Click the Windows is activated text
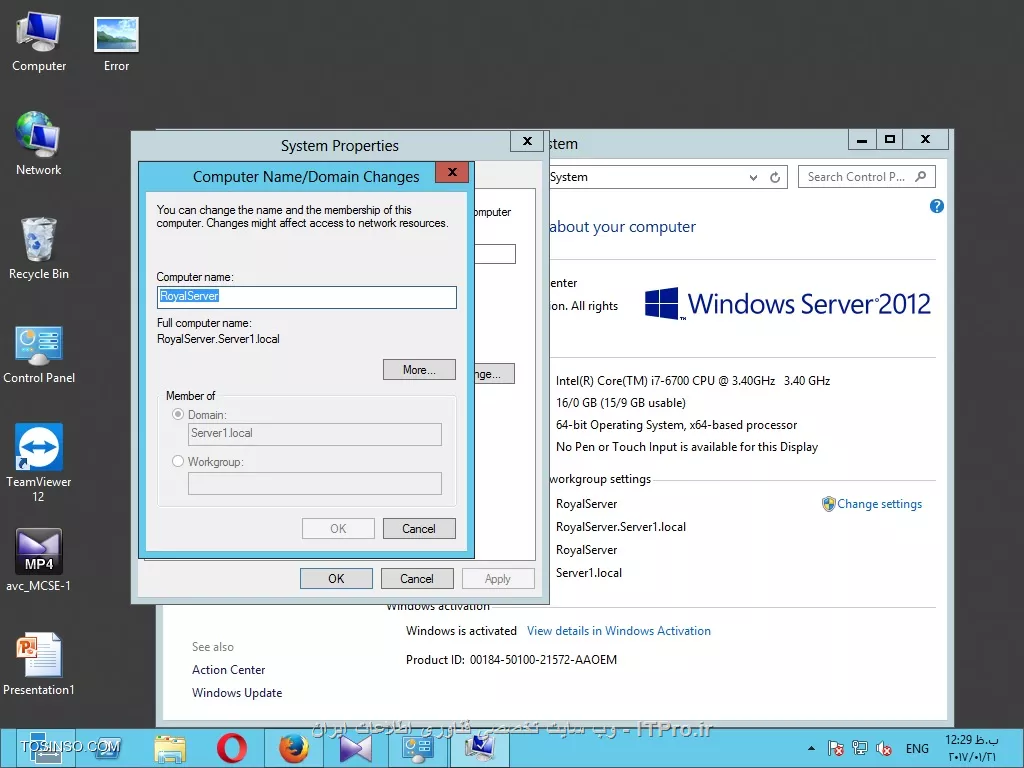This screenshot has height=768, width=1024. click(461, 631)
